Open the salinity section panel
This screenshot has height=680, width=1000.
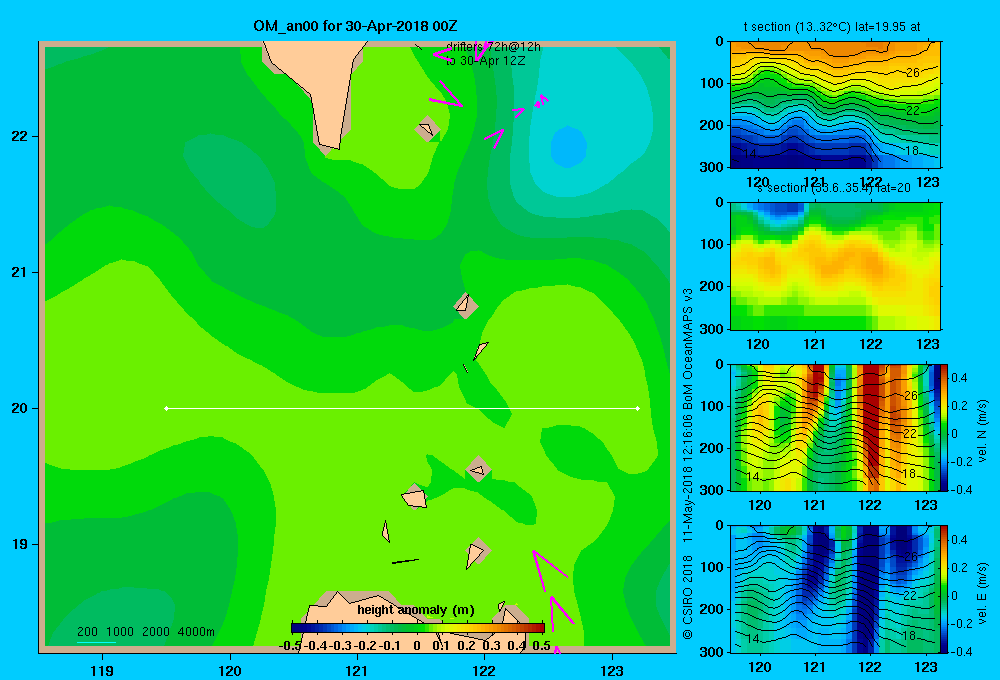point(835,266)
